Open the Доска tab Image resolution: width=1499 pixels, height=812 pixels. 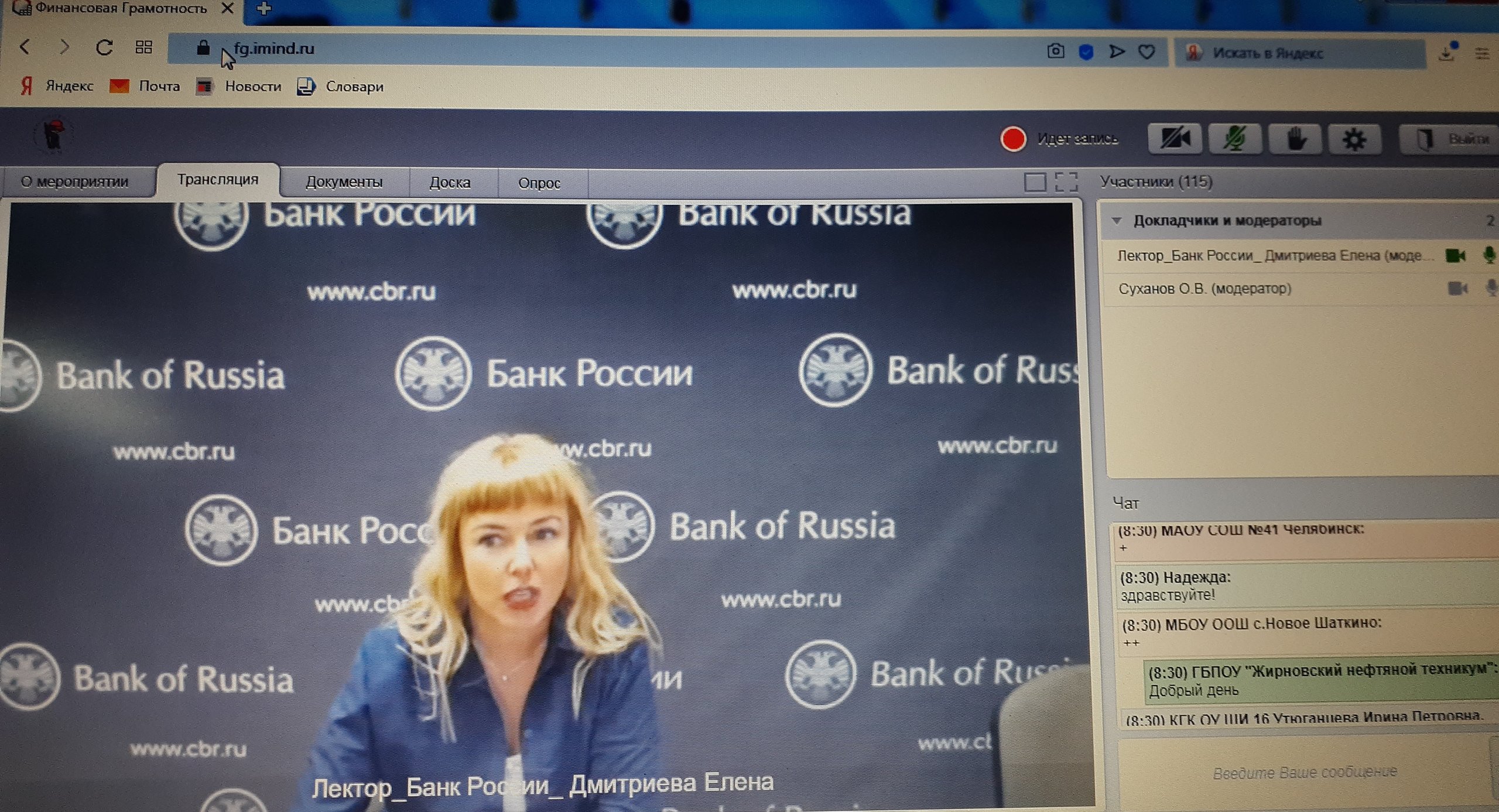coord(450,183)
